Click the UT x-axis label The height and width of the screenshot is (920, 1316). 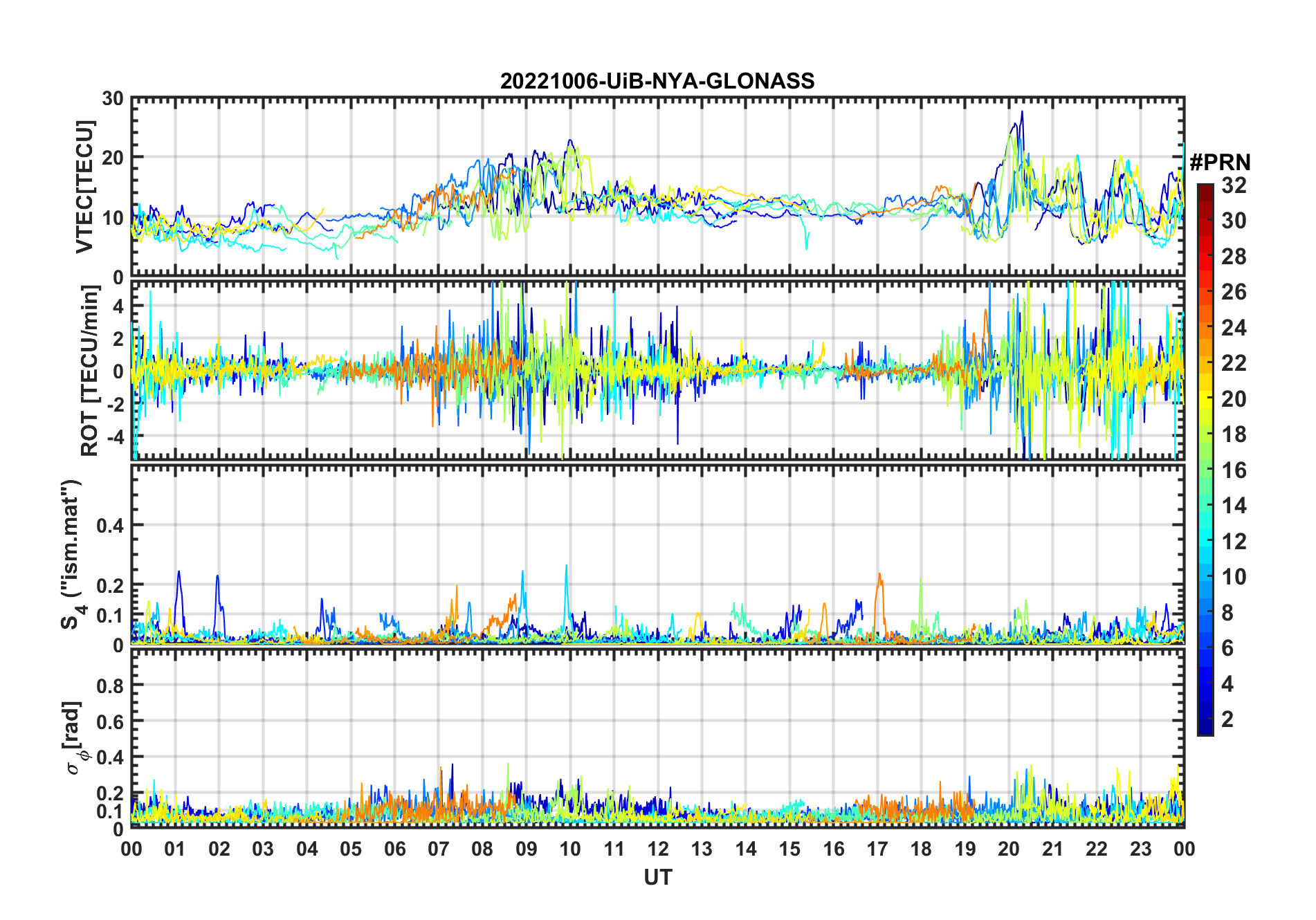click(x=657, y=877)
